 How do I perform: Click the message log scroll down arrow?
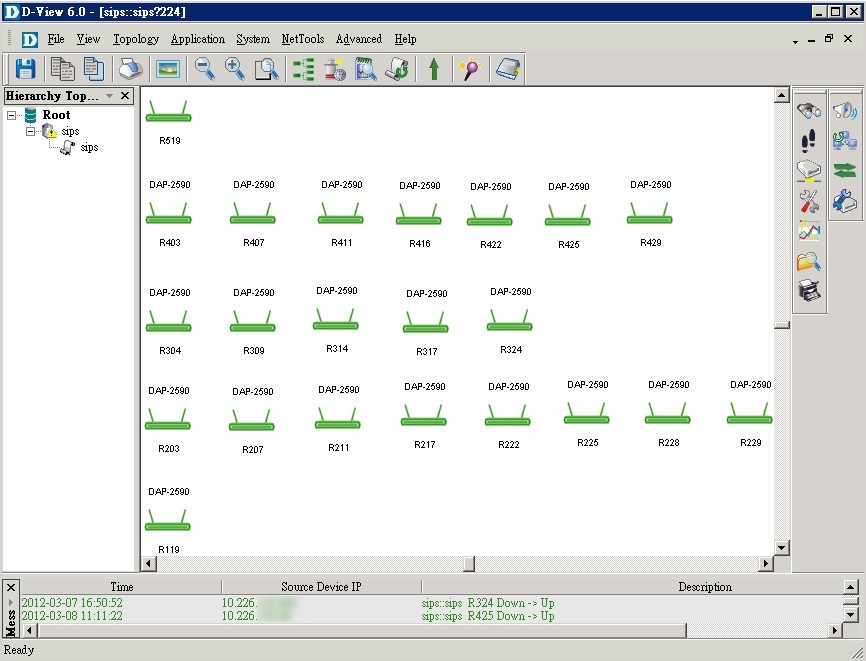[851, 614]
